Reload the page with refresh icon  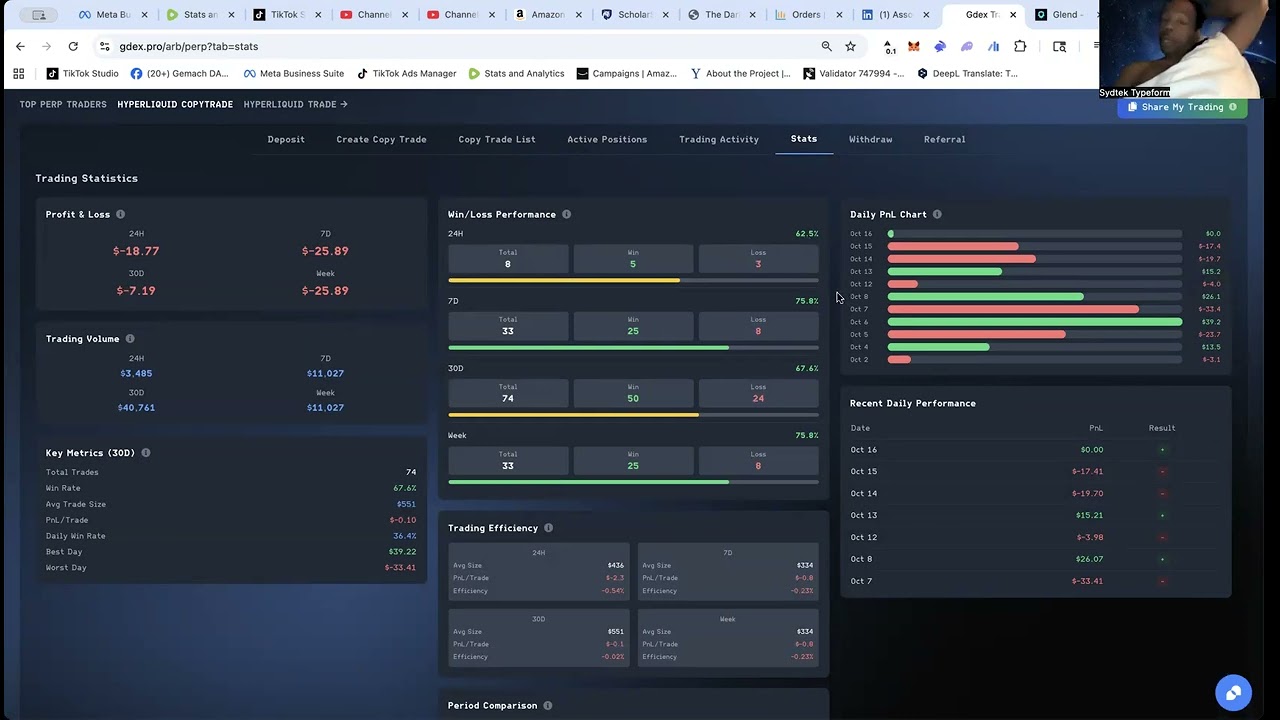73,46
